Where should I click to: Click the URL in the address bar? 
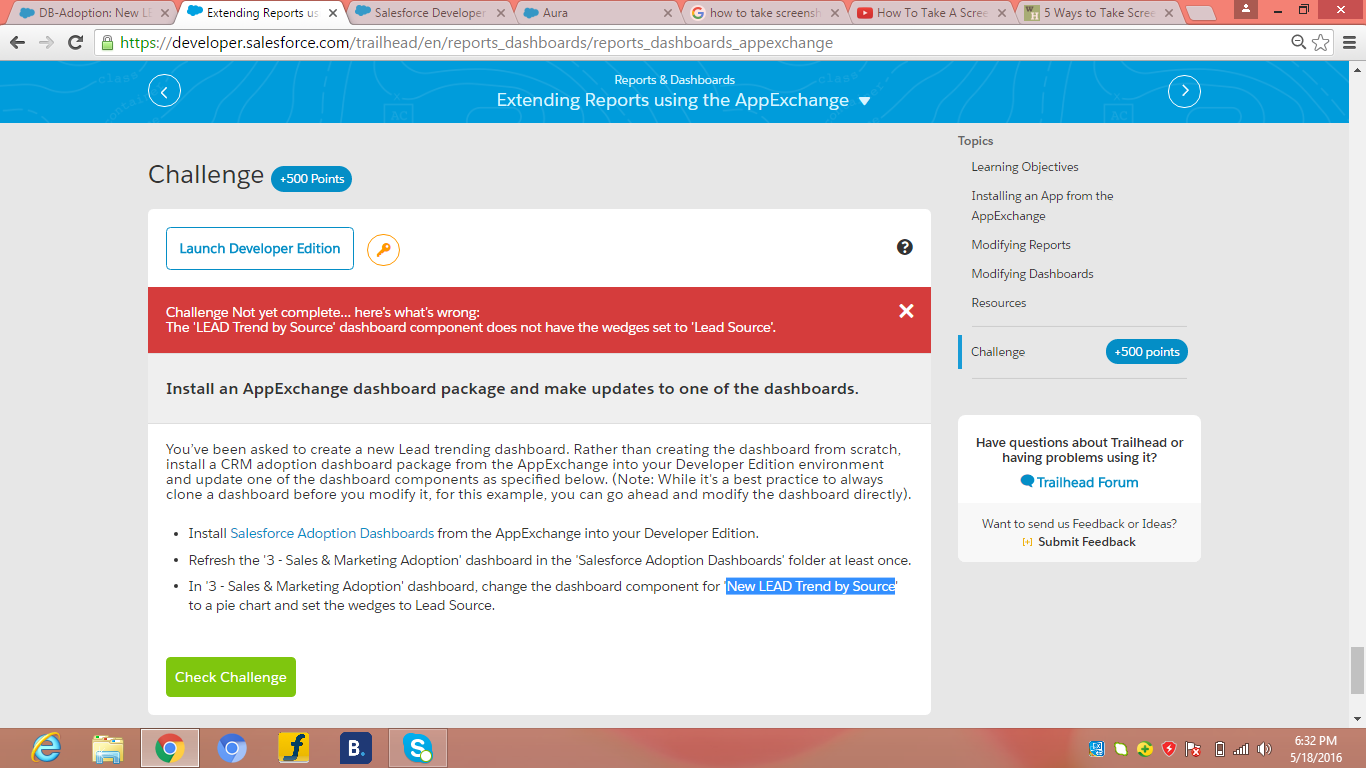point(476,43)
